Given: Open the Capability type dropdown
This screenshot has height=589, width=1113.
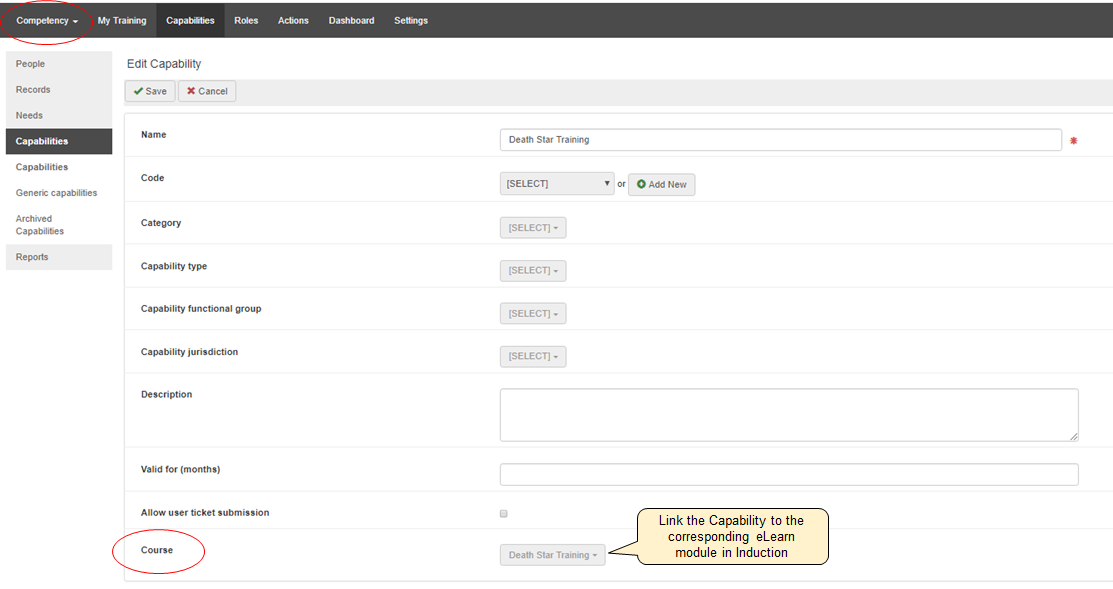Looking at the screenshot, I should (533, 271).
